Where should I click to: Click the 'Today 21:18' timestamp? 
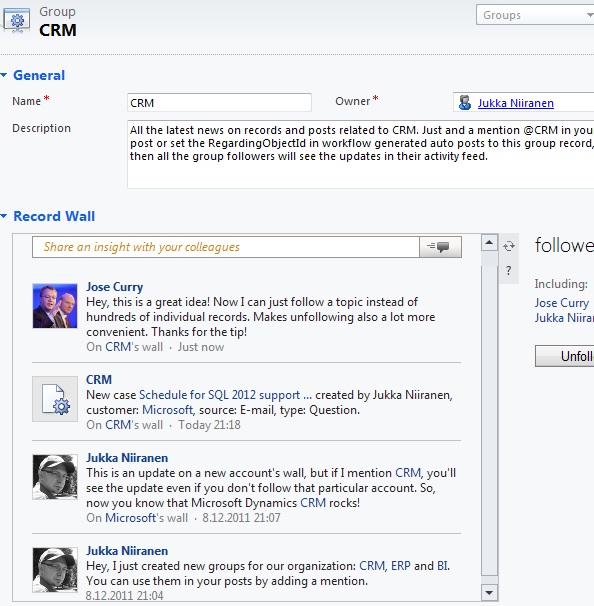coord(209,425)
